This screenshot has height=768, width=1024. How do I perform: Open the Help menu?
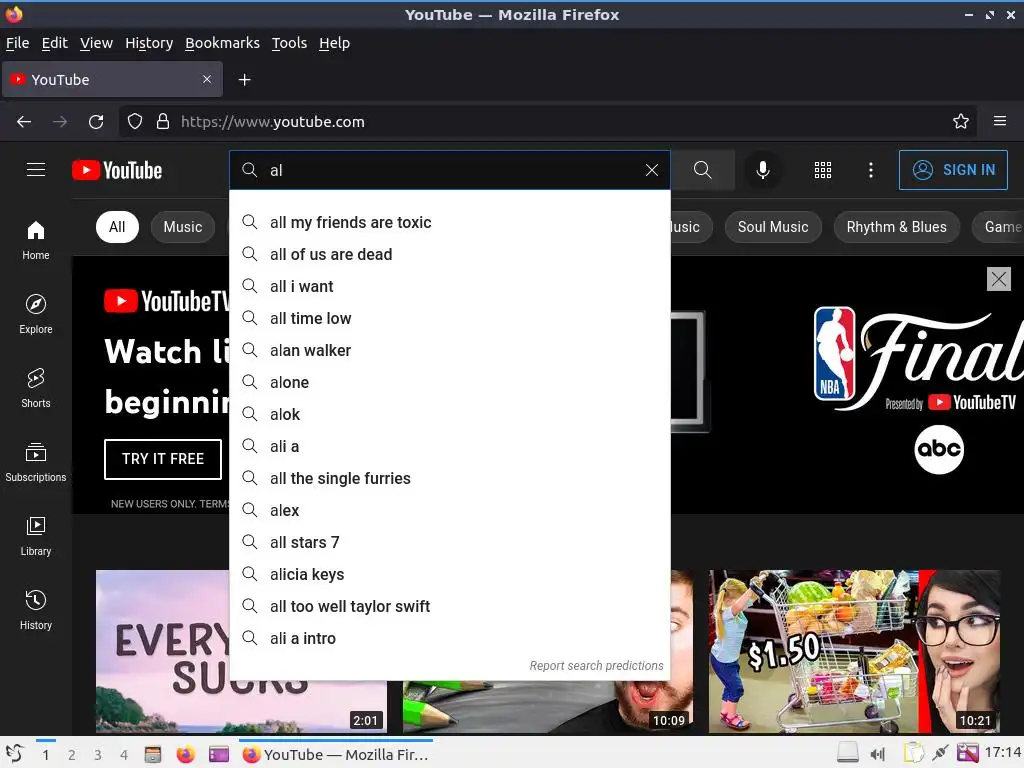coord(334,43)
